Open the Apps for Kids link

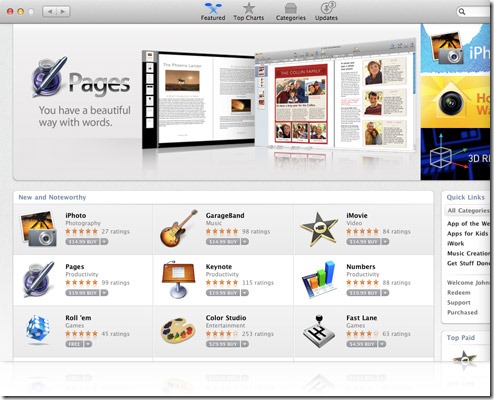(467, 233)
